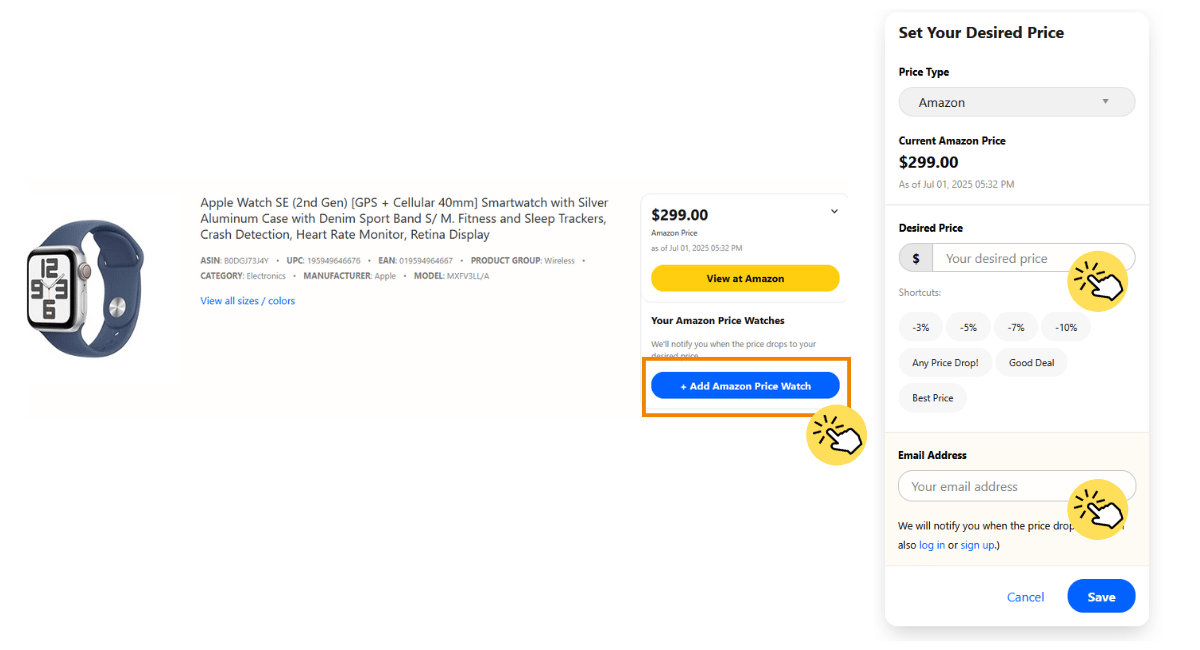Viewport: 1200px width, 650px height.
Task: Select the -5% price shortcut
Action: tap(967, 326)
